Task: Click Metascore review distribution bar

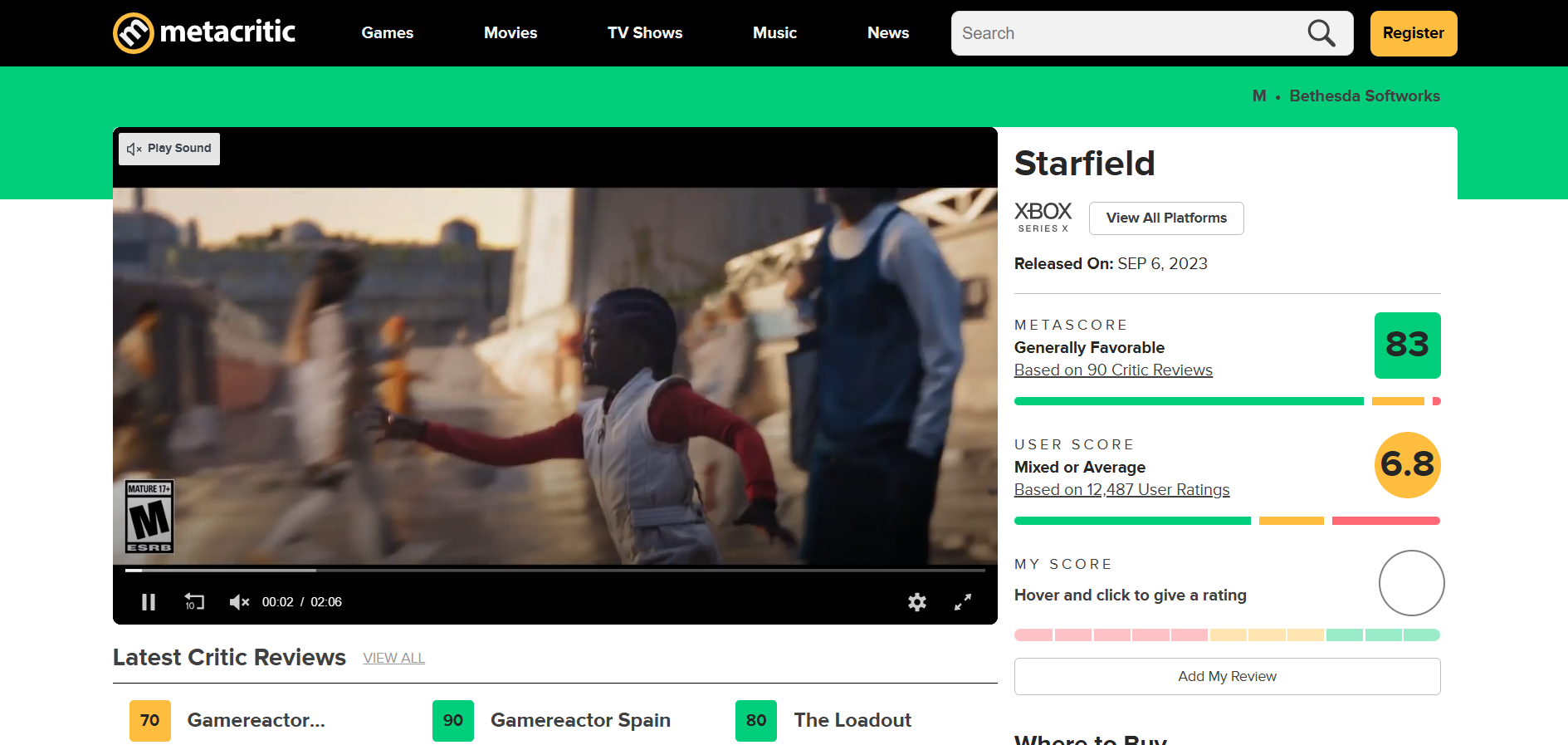Action: coord(1227,401)
